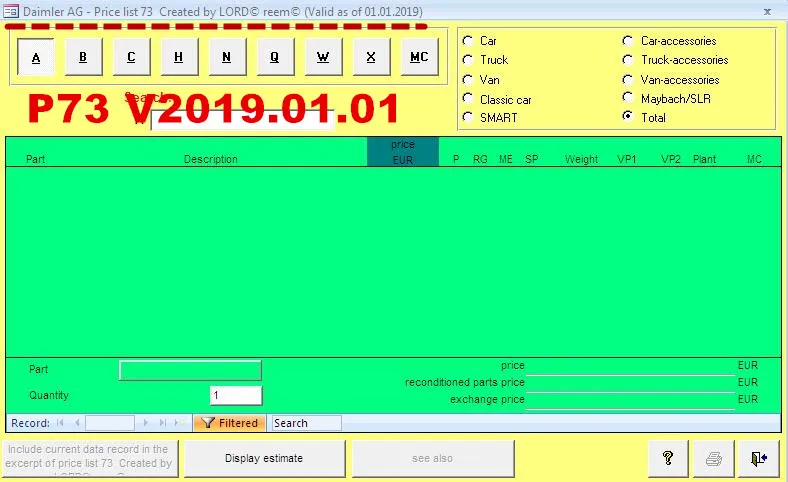This screenshot has width=788, height=482.
Task: Click the ME column header
Action: point(506,159)
